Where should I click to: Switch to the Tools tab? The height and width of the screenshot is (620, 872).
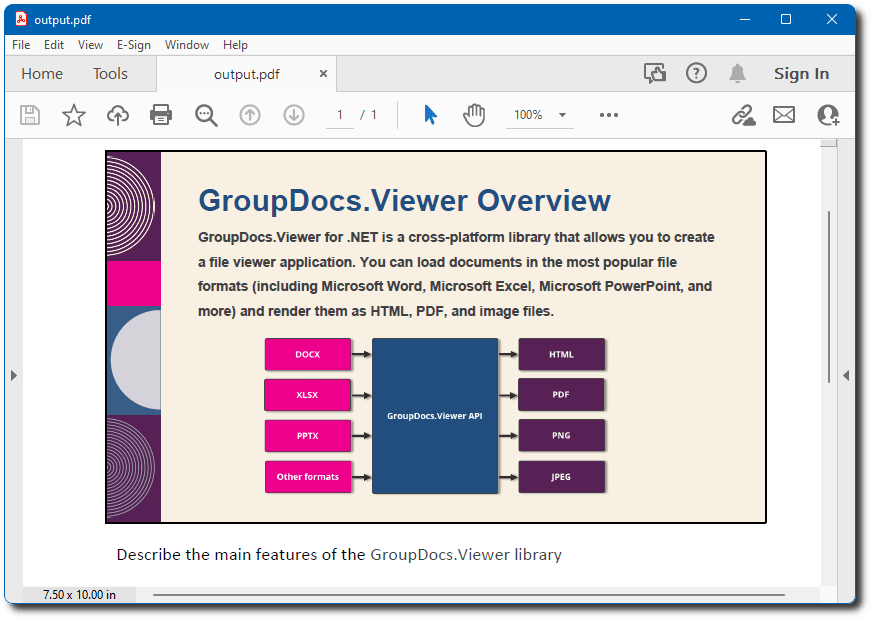(x=109, y=73)
